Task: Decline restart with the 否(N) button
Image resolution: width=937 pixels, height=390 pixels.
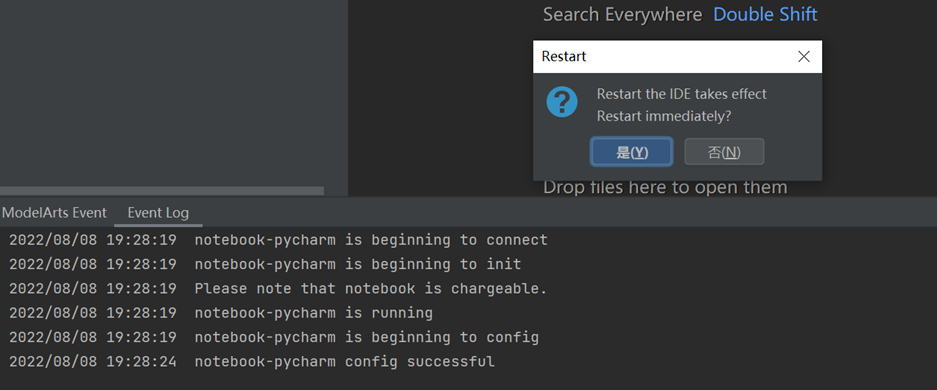Action: pyautogui.click(x=724, y=152)
